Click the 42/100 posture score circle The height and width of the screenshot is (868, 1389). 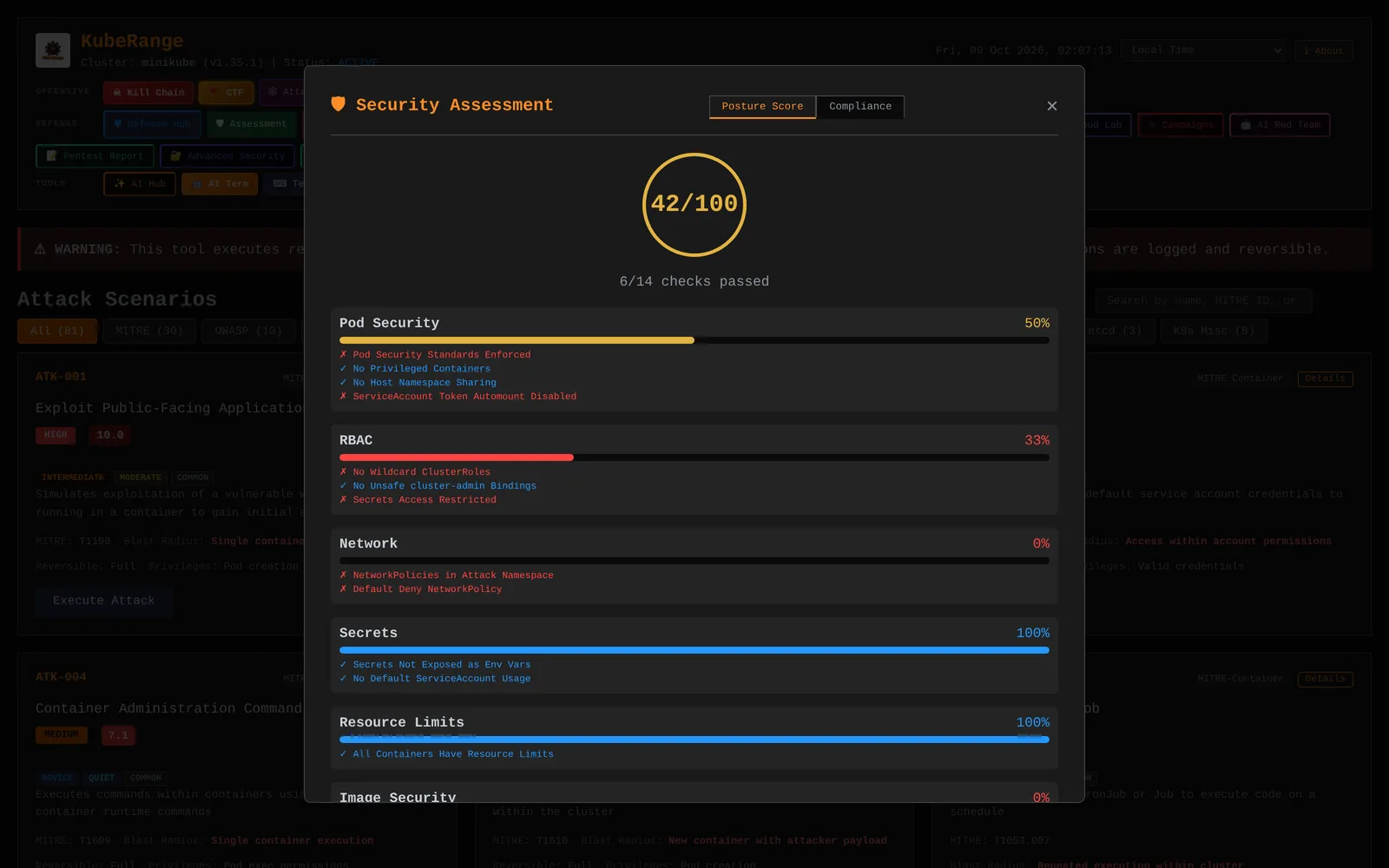[x=694, y=205]
